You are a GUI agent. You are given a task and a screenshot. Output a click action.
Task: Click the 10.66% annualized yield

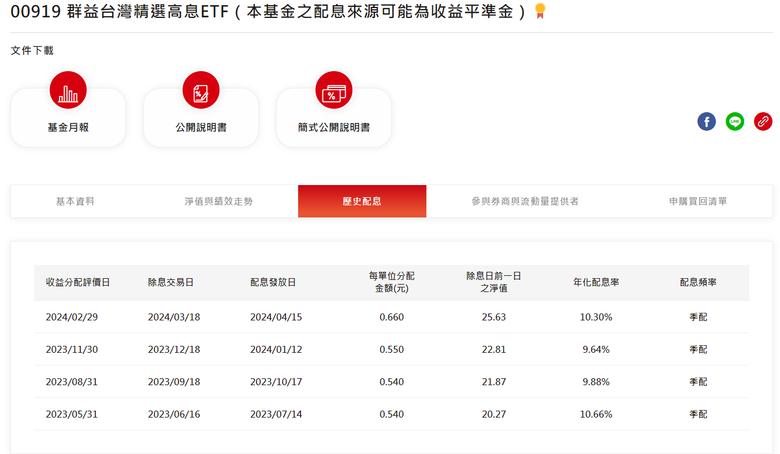[596, 414]
